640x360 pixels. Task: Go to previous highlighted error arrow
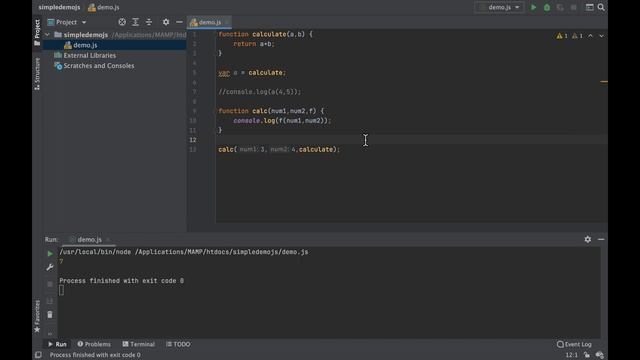(x=590, y=36)
